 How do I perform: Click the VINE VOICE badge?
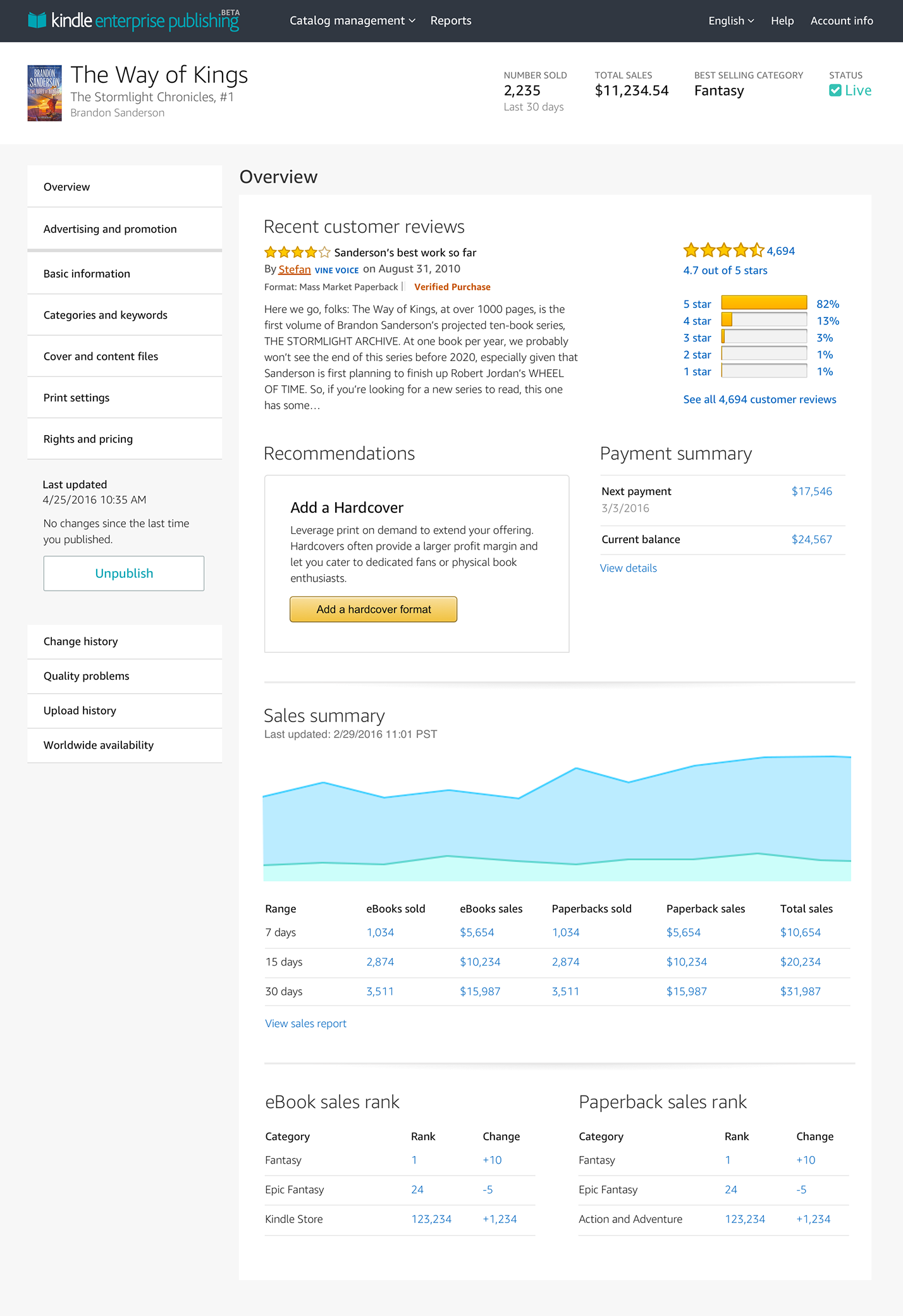click(336, 270)
